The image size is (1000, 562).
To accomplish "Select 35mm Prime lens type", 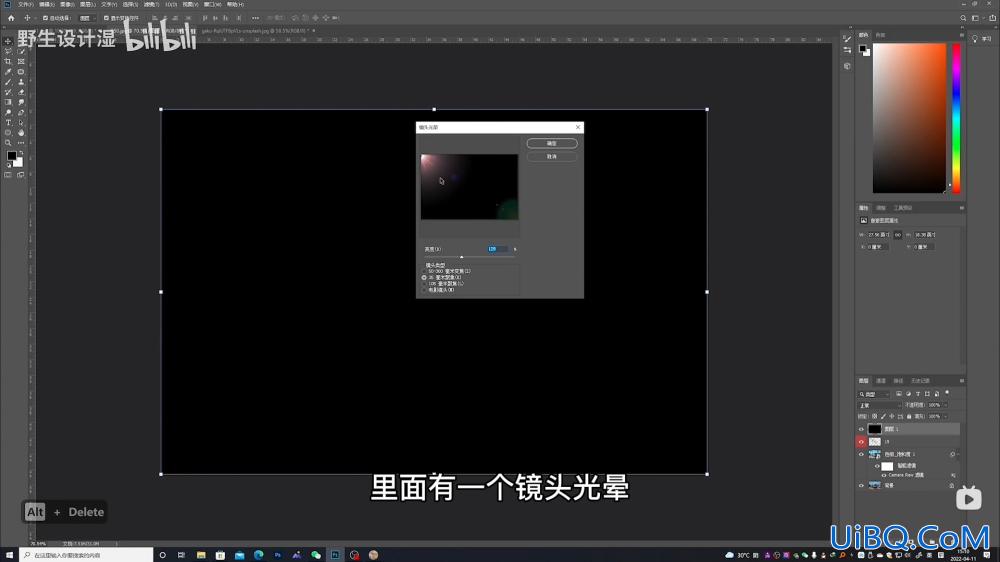I will click(x=424, y=277).
